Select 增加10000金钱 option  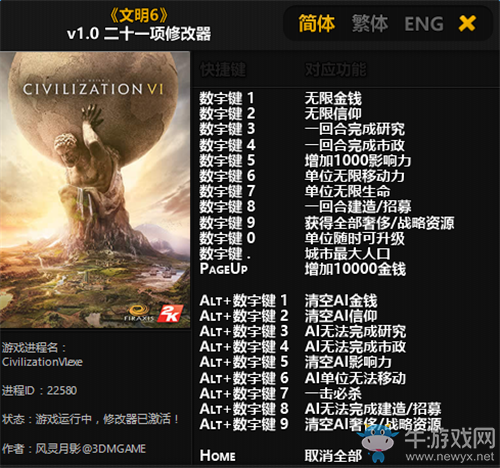point(355,269)
